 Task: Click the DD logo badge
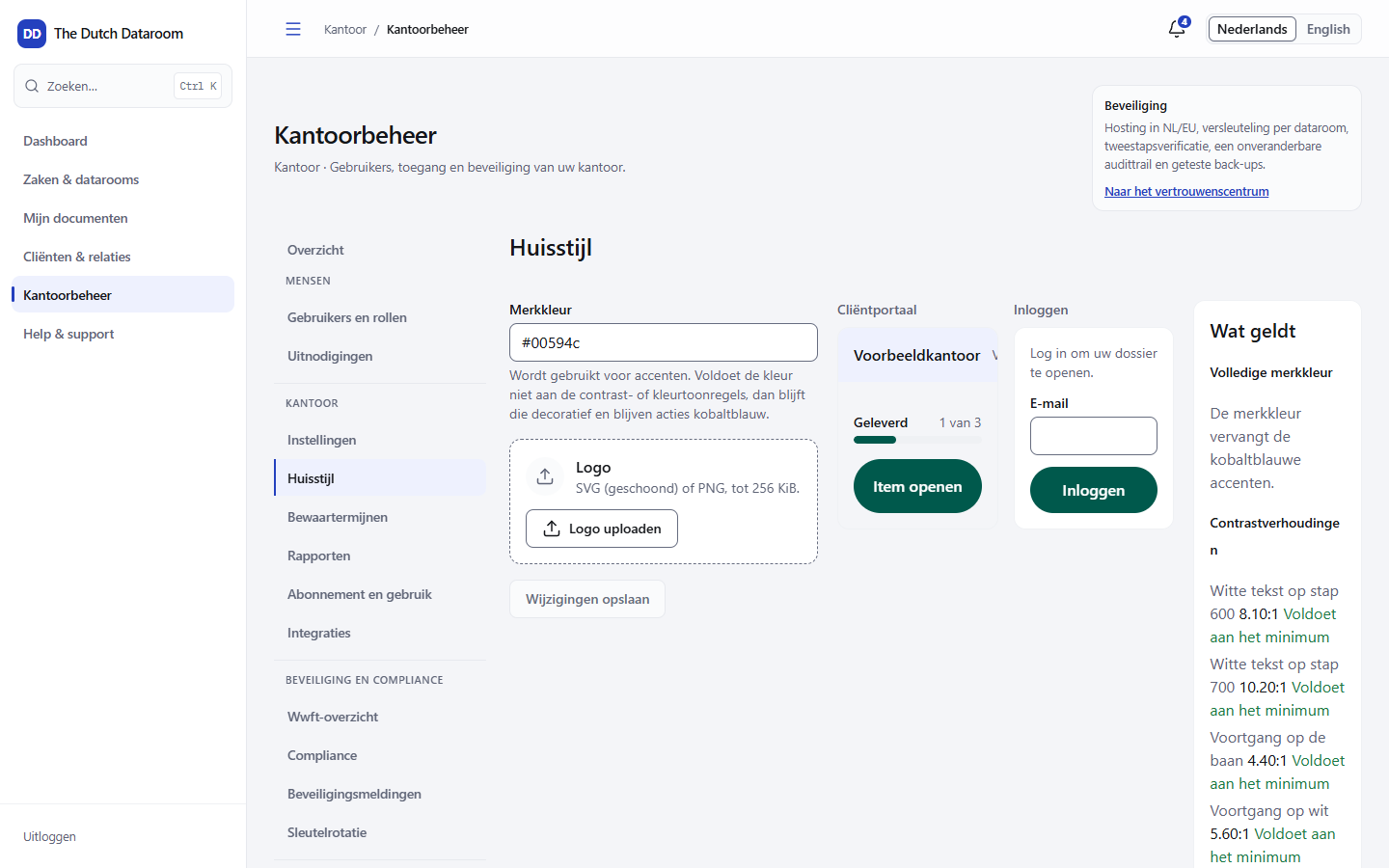click(x=32, y=34)
